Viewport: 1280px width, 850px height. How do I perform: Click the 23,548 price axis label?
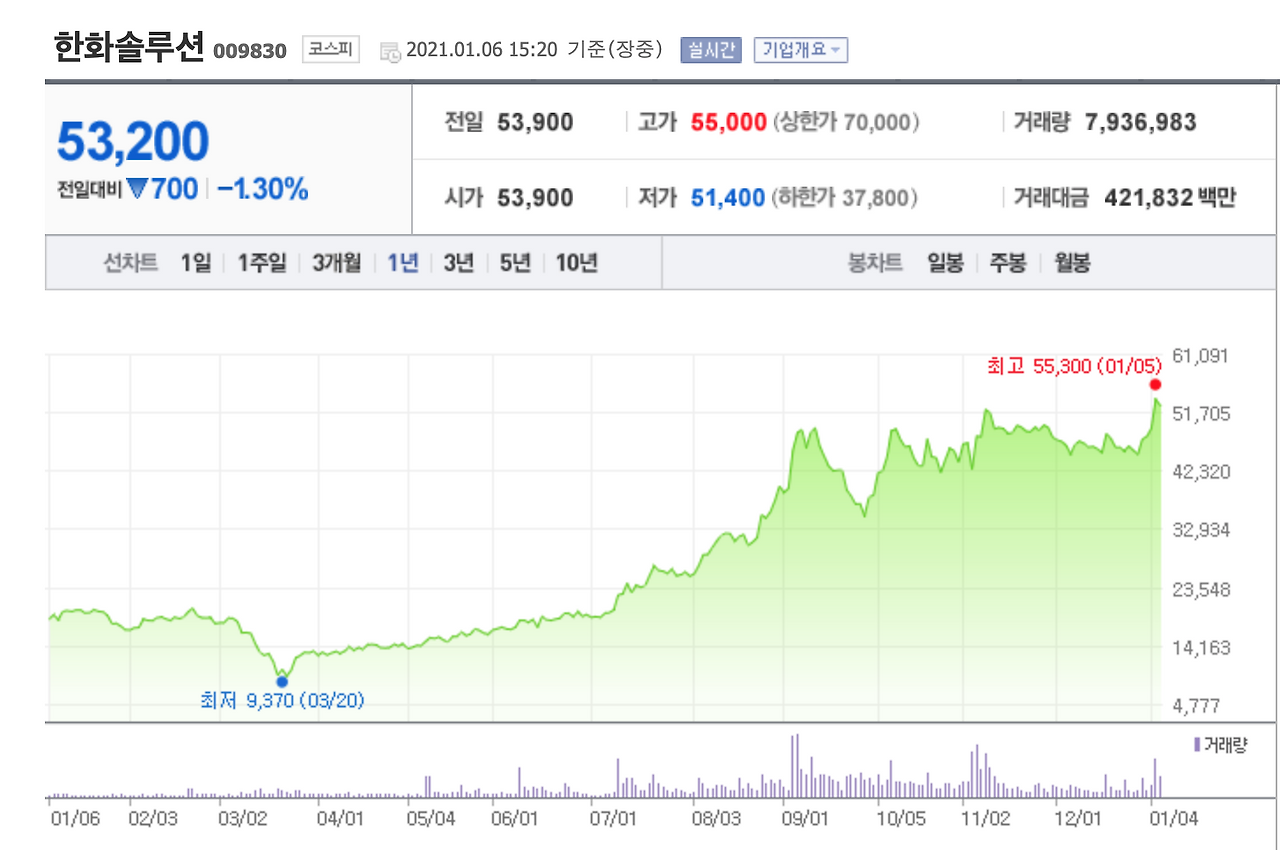point(1200,589)
